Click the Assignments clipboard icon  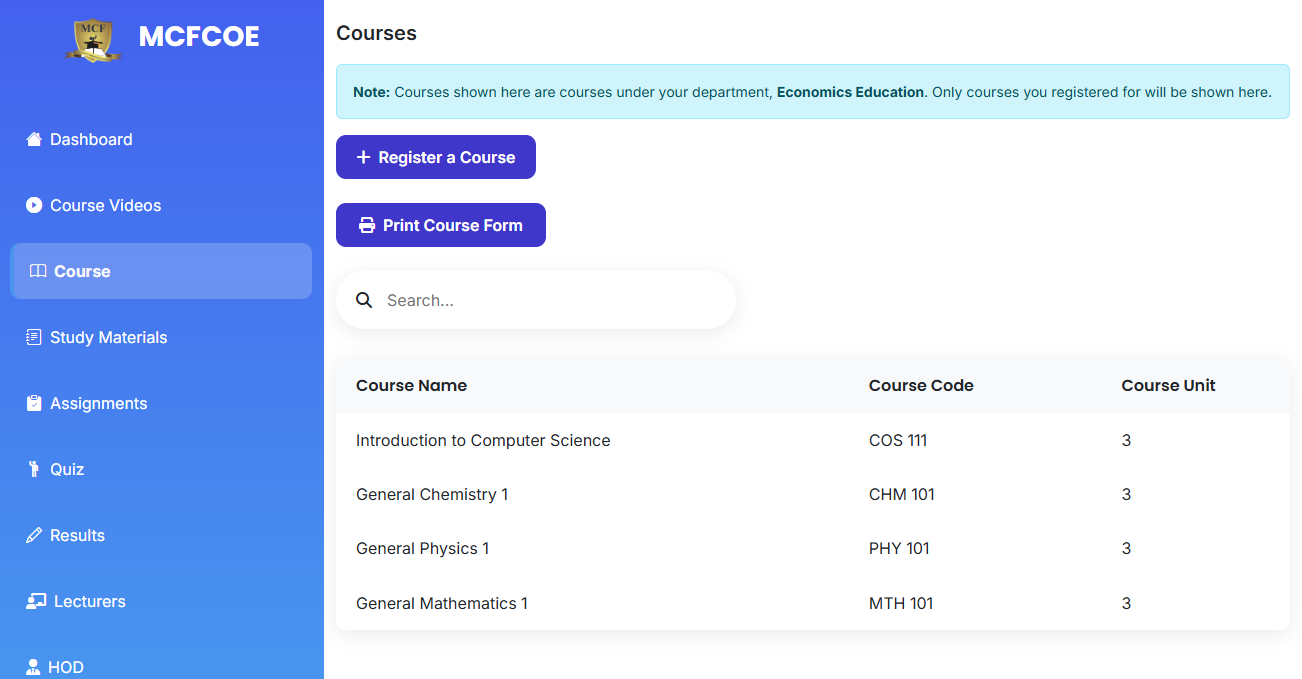click(34, 403)
